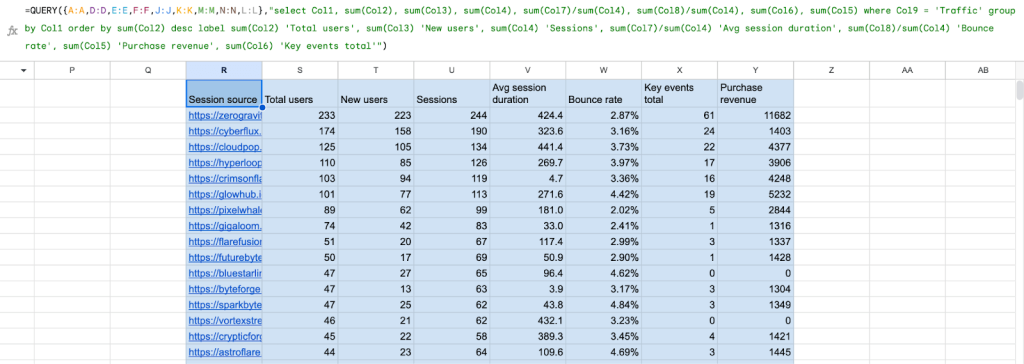Select purchase revenue cell 3906
The image size is (1024, 364).
pyautogui.click(x=756, y=162)
